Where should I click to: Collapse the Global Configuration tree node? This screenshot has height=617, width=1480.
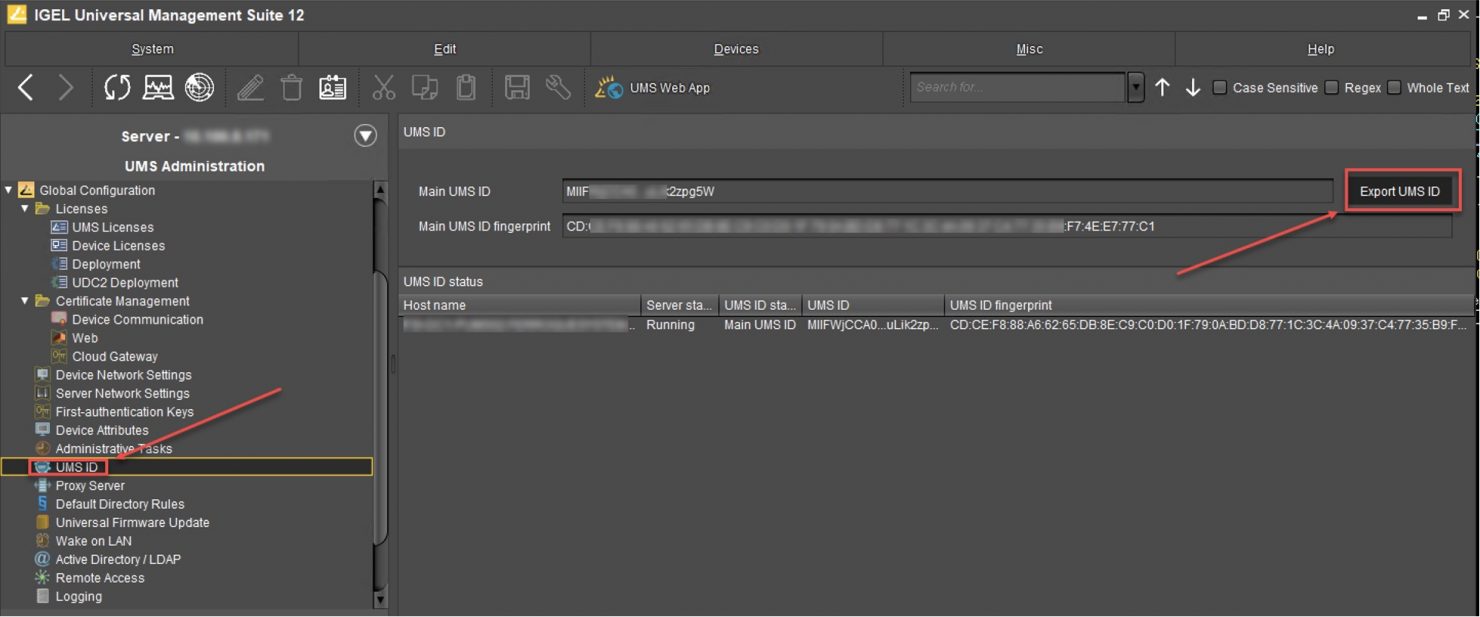tap(9, 190)
